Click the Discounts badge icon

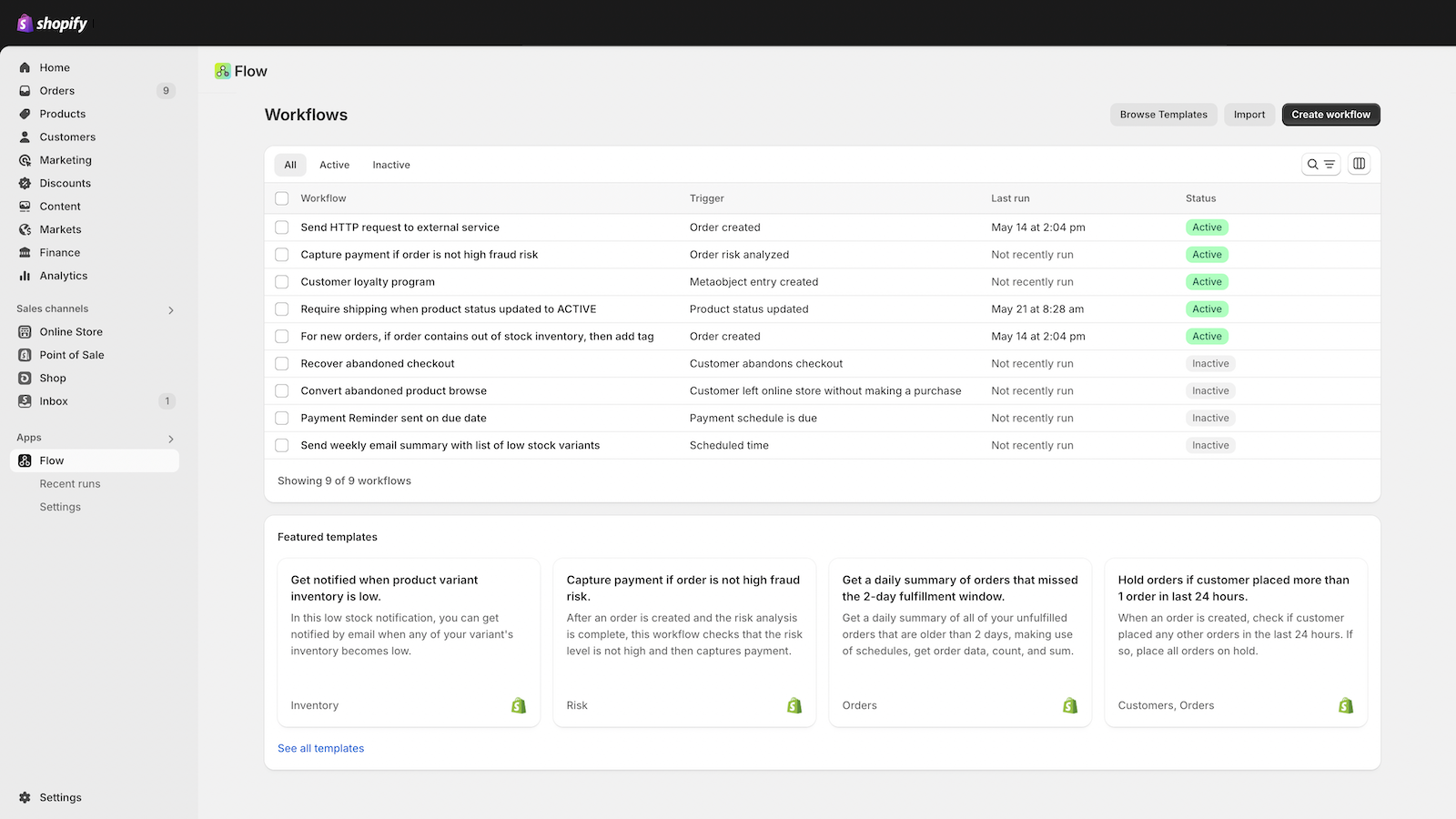coord(25,183)
